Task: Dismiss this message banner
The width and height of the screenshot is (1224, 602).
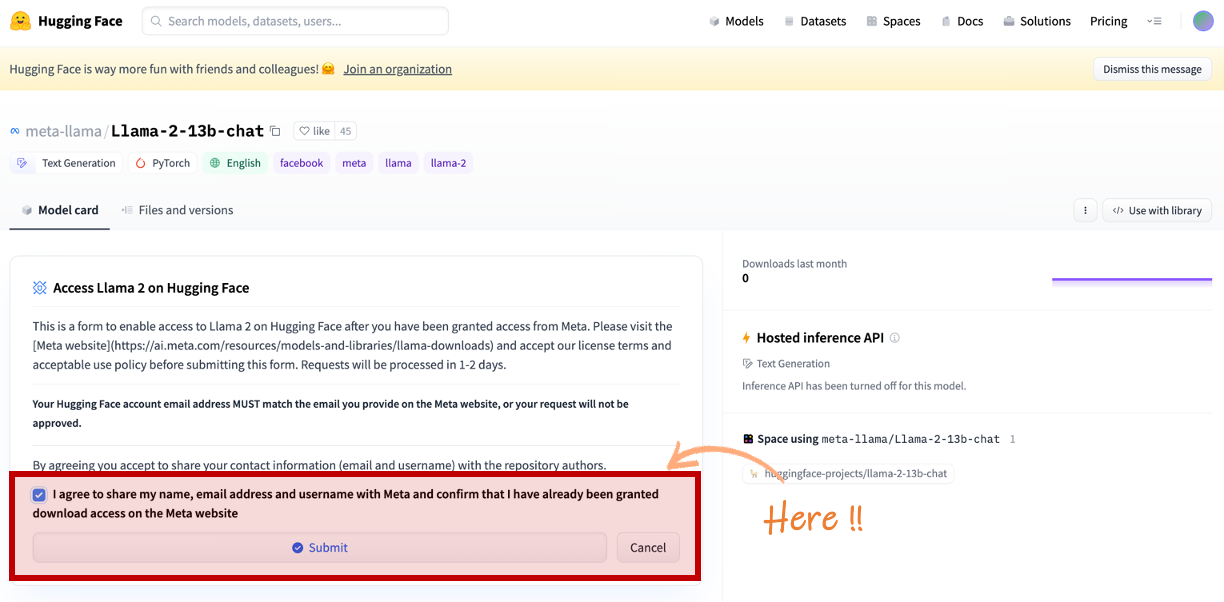Action: (x=1152, y=69)
